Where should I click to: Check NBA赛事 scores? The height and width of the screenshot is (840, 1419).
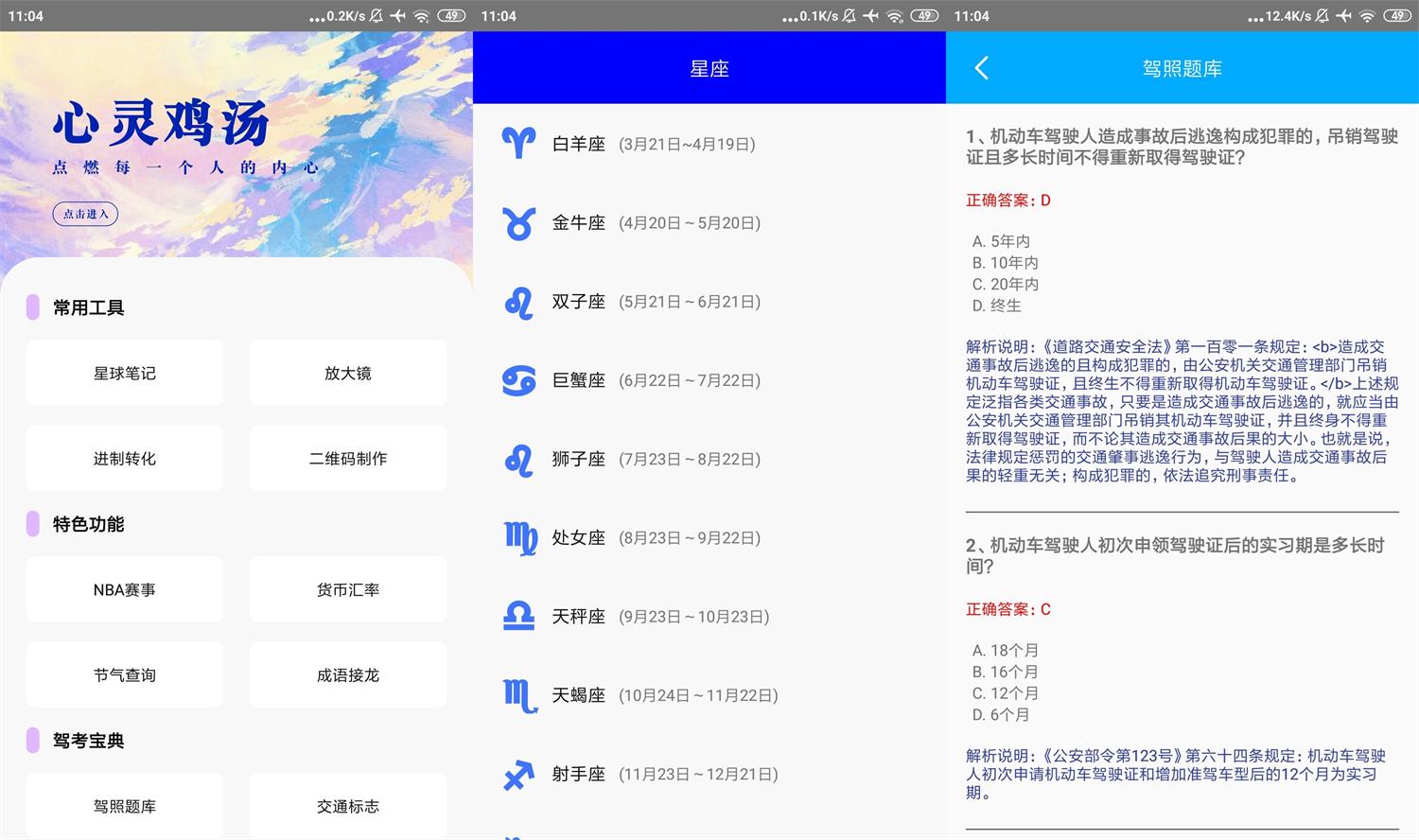click(x=124, y=588)
